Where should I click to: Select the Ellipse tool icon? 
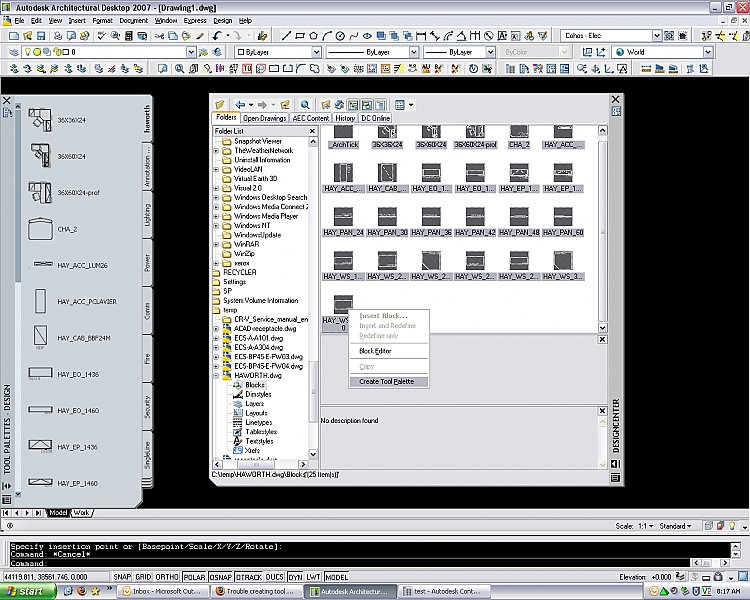coord(367,36)
